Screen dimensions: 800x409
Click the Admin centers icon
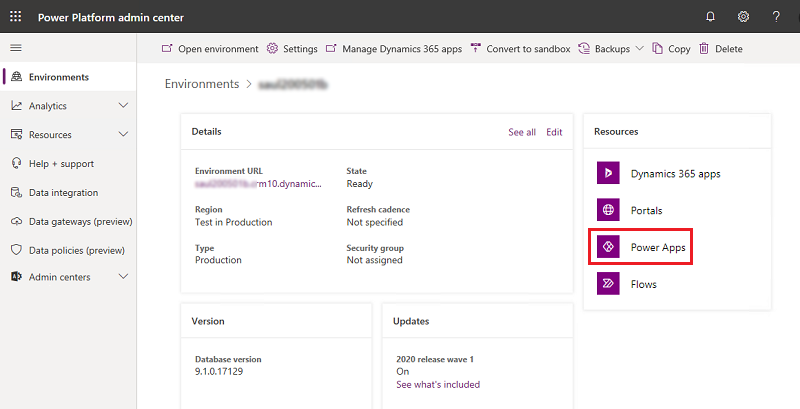click(x=17, y=277)
